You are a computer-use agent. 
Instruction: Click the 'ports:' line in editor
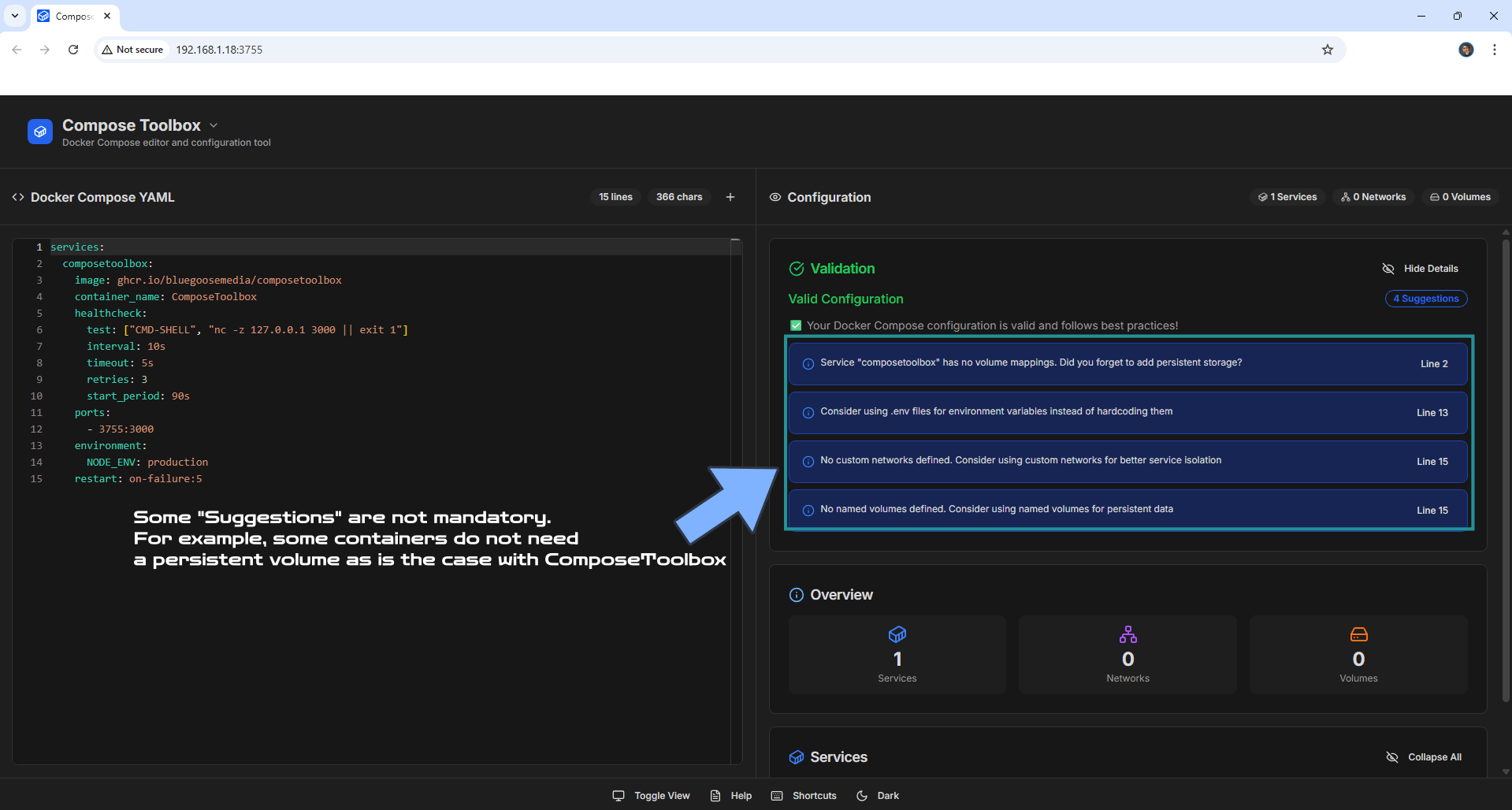(x=92, y=413)
